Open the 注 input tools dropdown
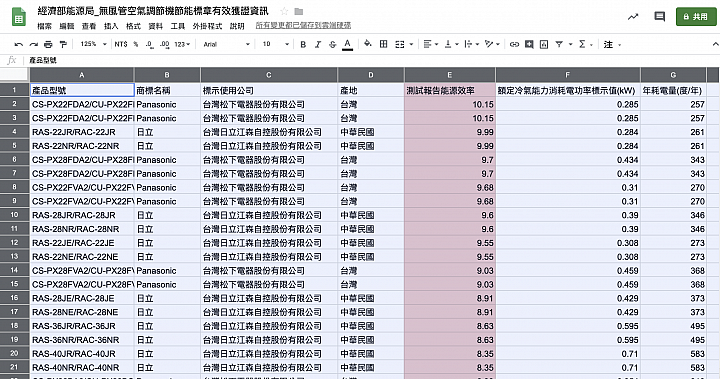This screenshot has width=720, height=379. tap(612, 45)
